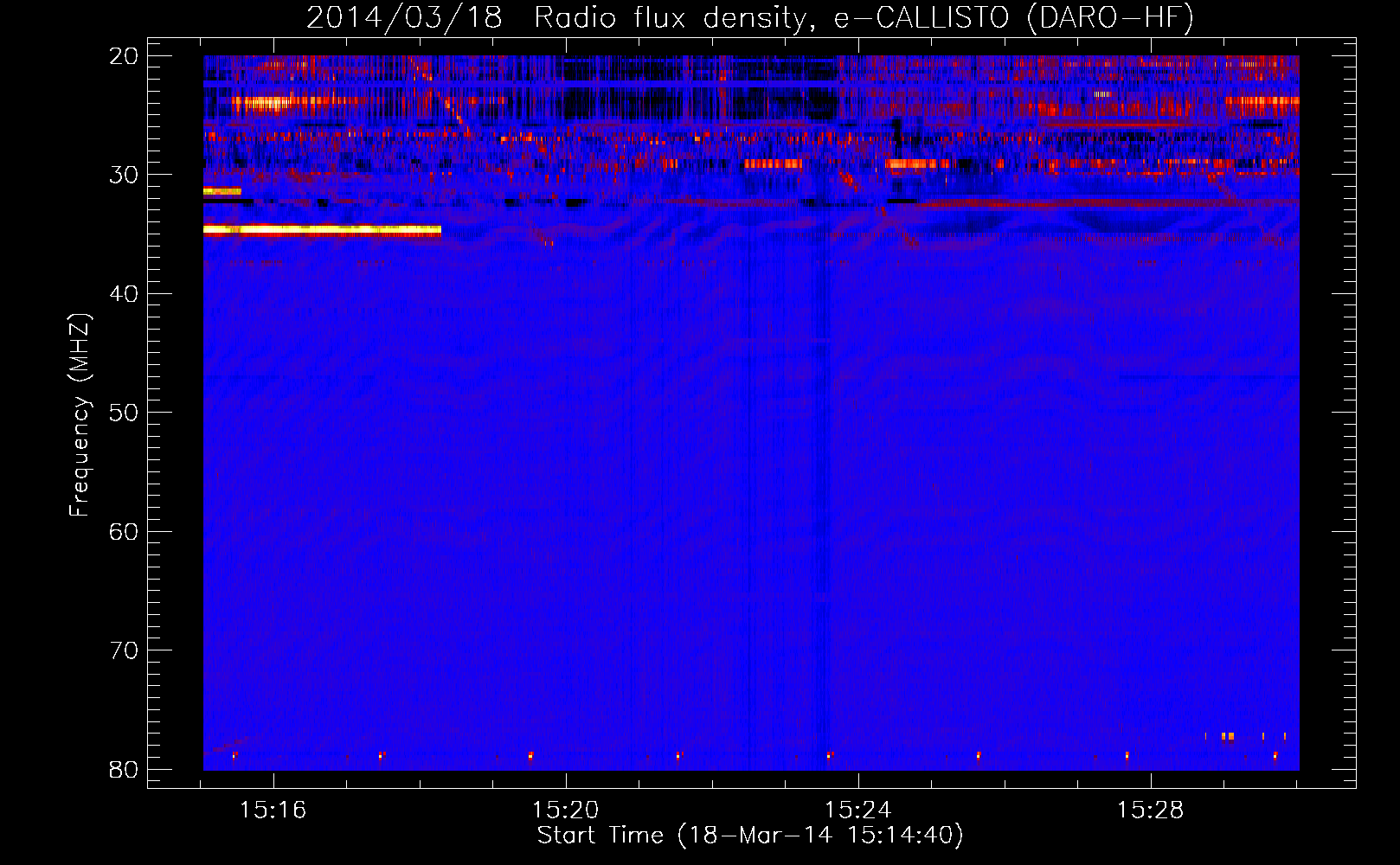Click the 40 frequency tick label
Image resolution: width=1400 pixels, height=865 pixels.
point(124,294)
